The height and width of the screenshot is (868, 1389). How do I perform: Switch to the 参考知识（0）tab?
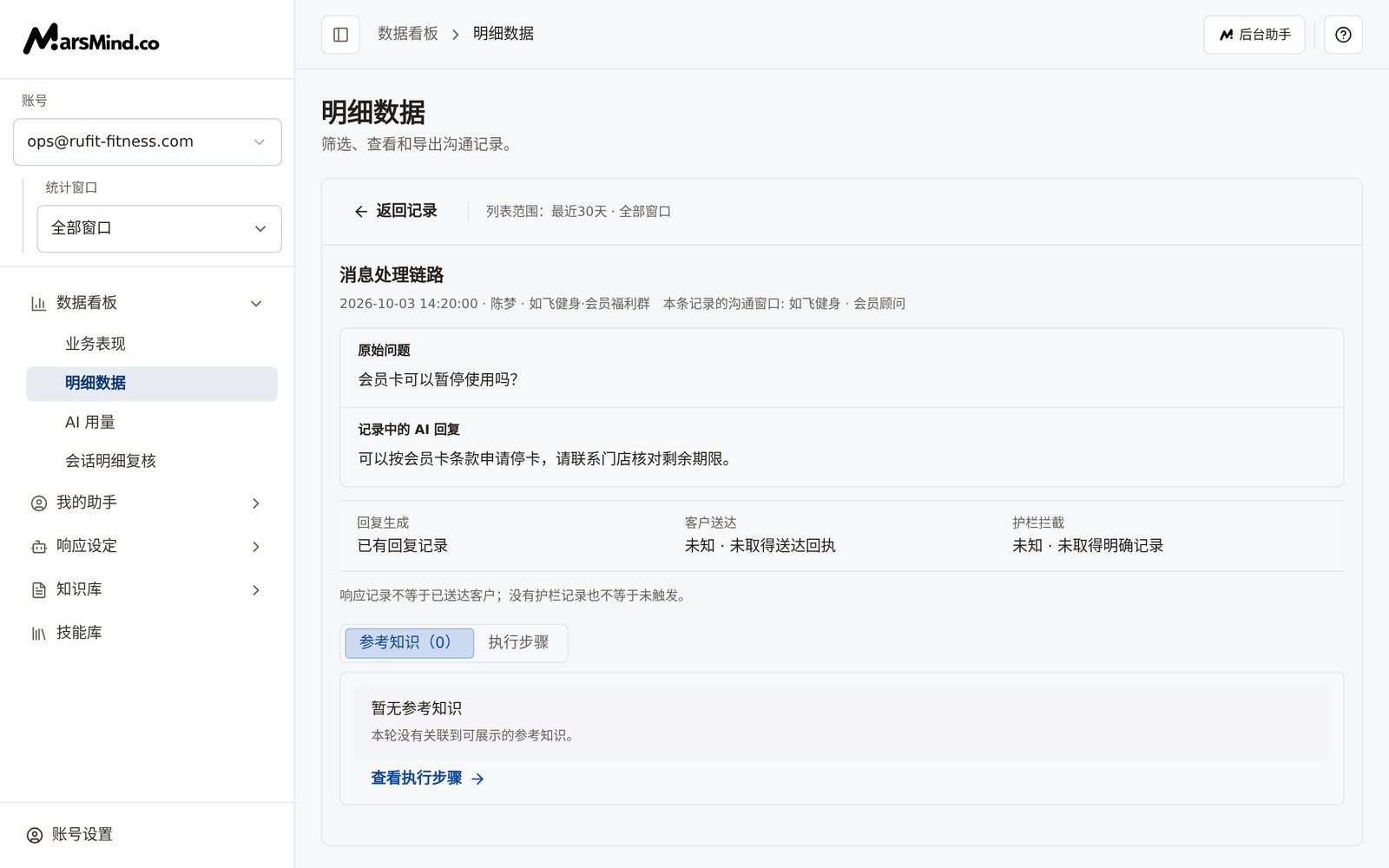(x=410, y=642)
